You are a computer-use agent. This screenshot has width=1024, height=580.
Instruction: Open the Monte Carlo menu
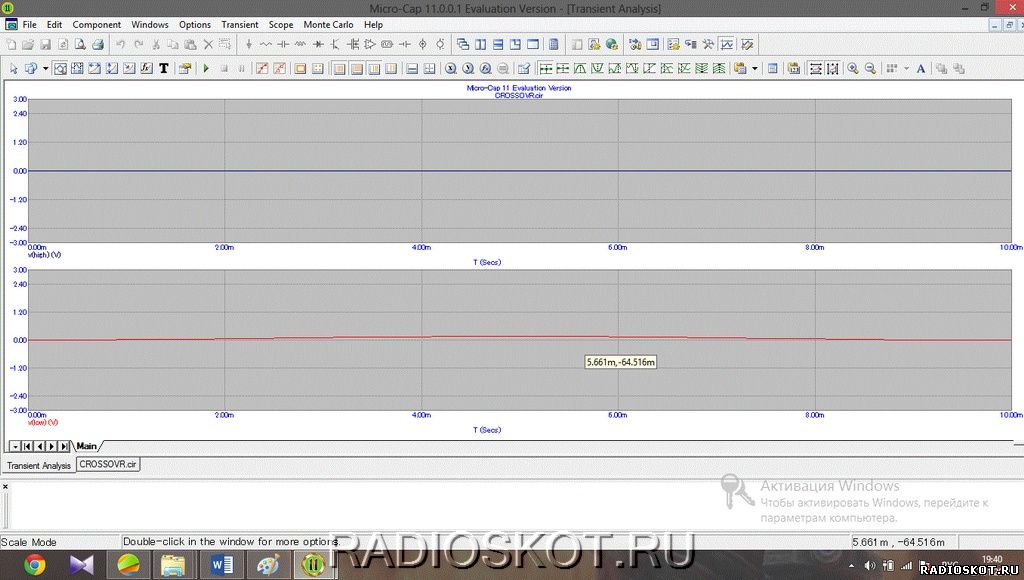[x=328, y=25]
